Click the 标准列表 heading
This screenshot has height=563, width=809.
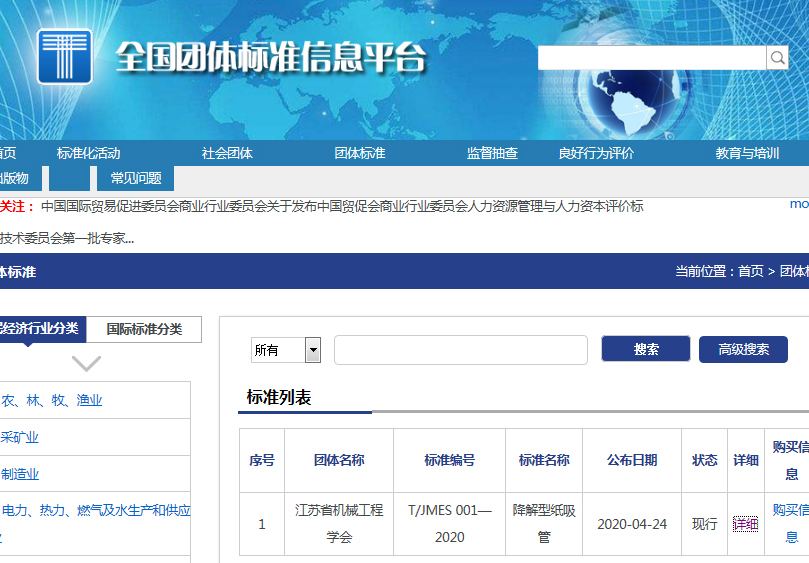(x=279, y=397)
